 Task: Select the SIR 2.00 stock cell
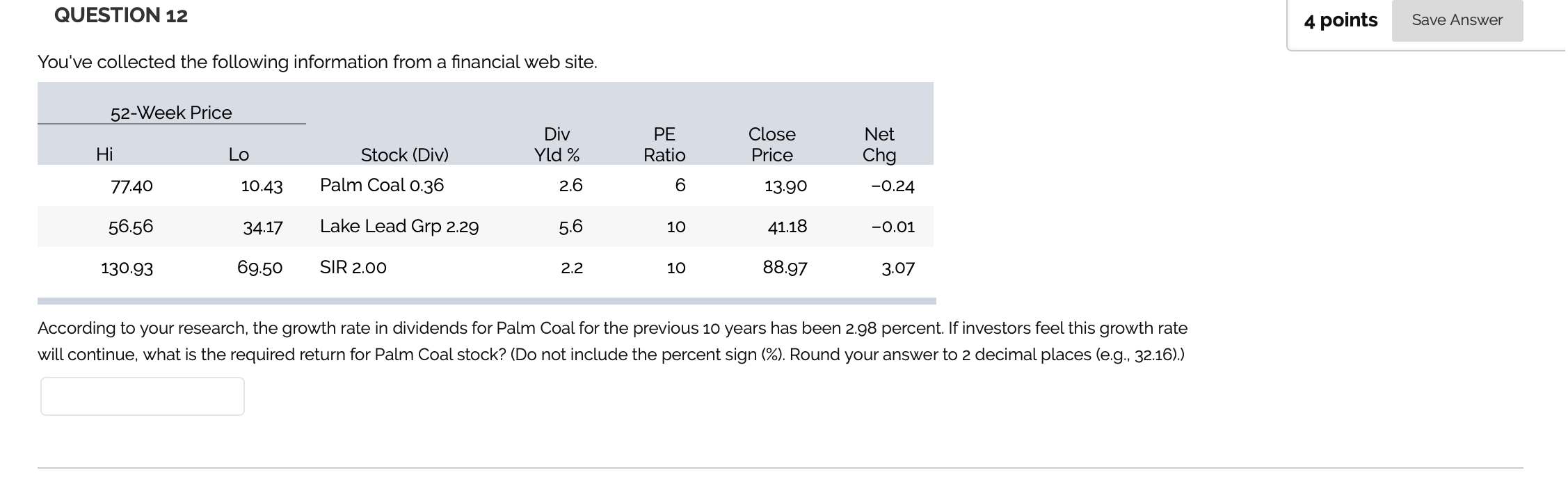pyautogui.click(x=353, y=267)
